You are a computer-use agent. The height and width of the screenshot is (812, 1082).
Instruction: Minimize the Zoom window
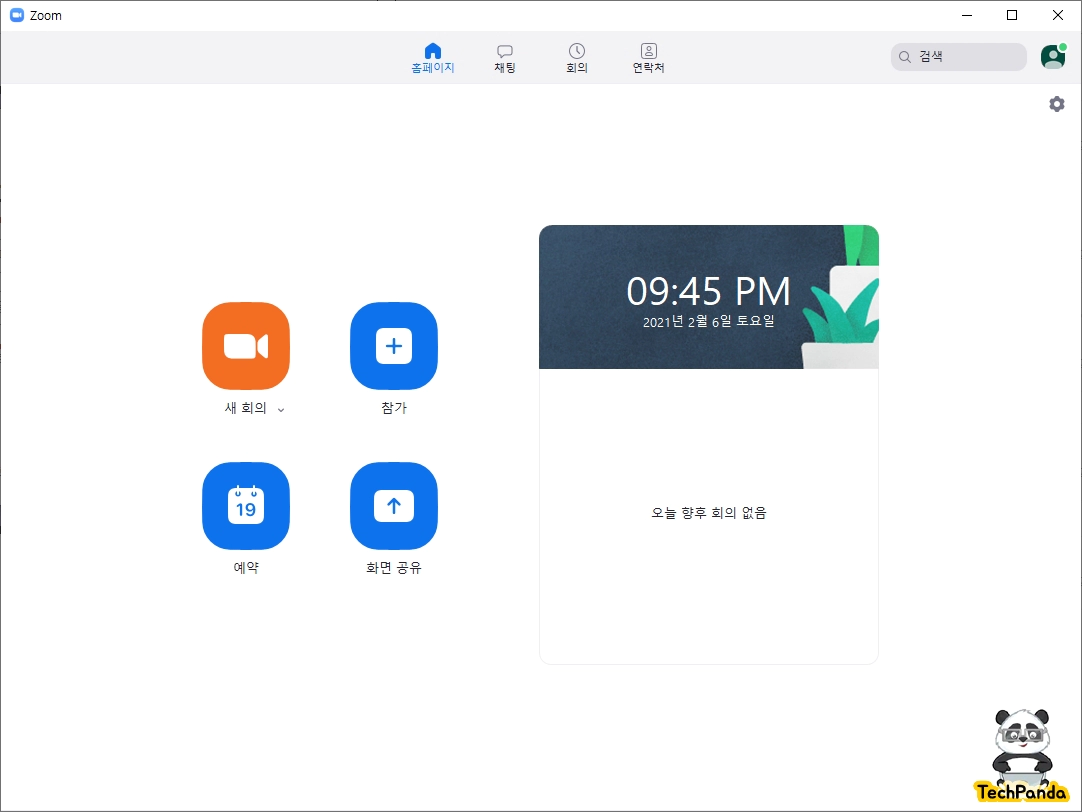pos(967,15)
